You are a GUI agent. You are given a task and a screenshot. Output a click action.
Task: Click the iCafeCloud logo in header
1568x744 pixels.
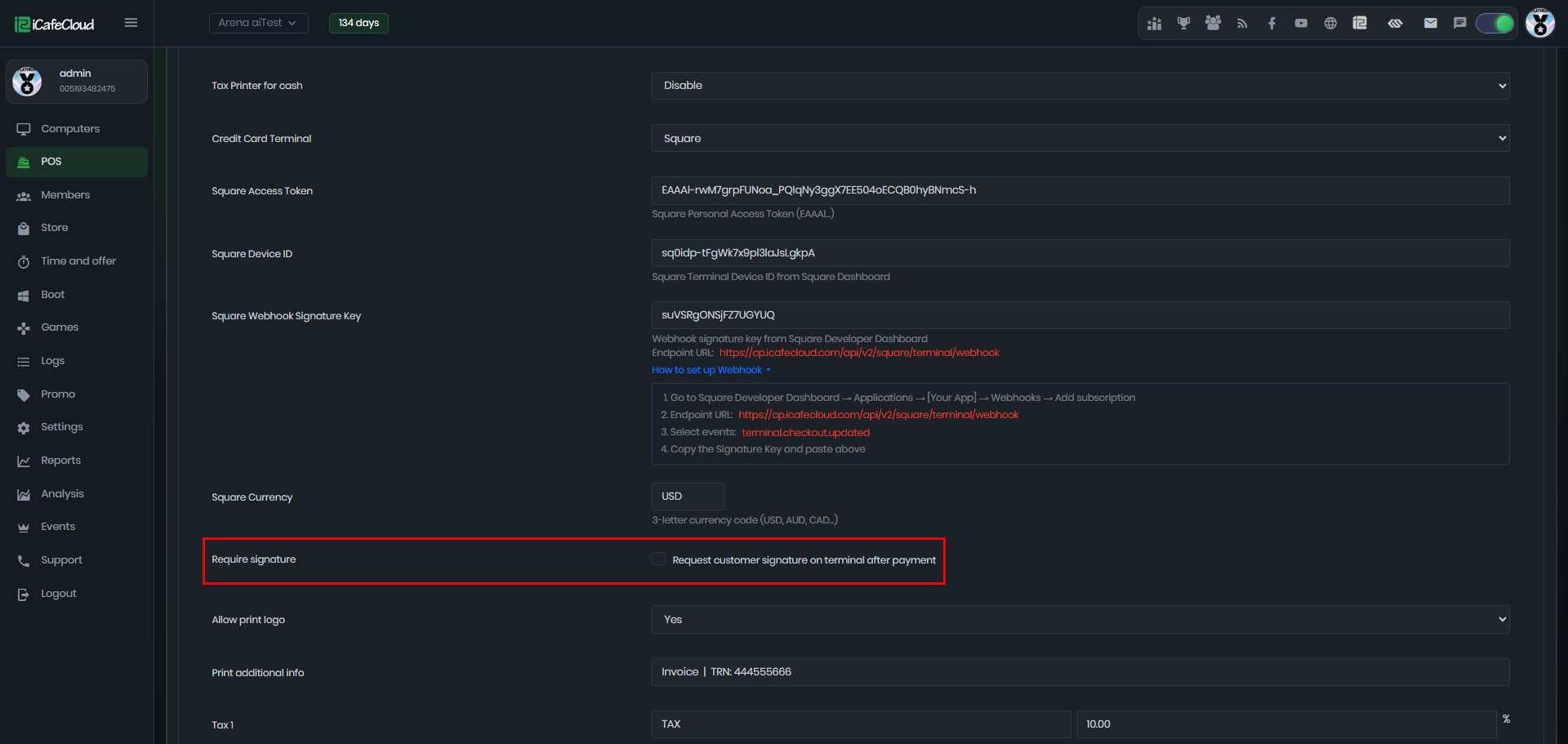pyautogui.click(x=55, y=25)
